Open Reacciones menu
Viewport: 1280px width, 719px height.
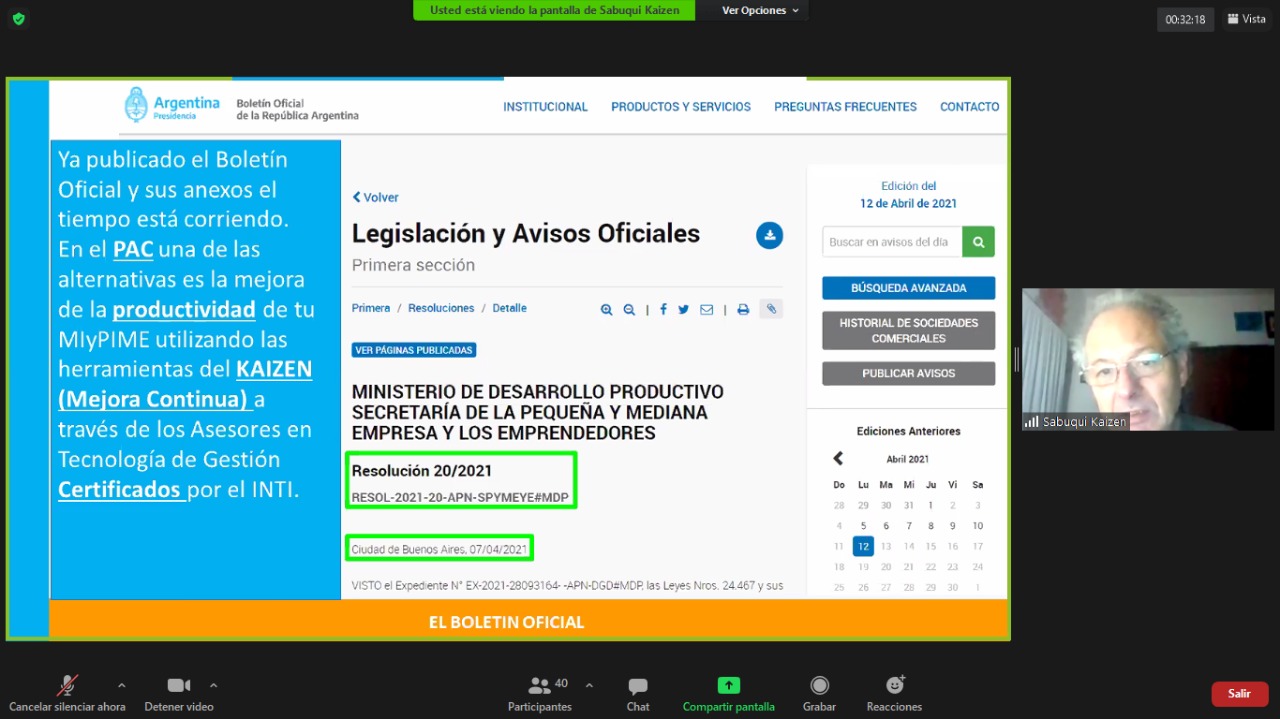[x=894, y=694]
